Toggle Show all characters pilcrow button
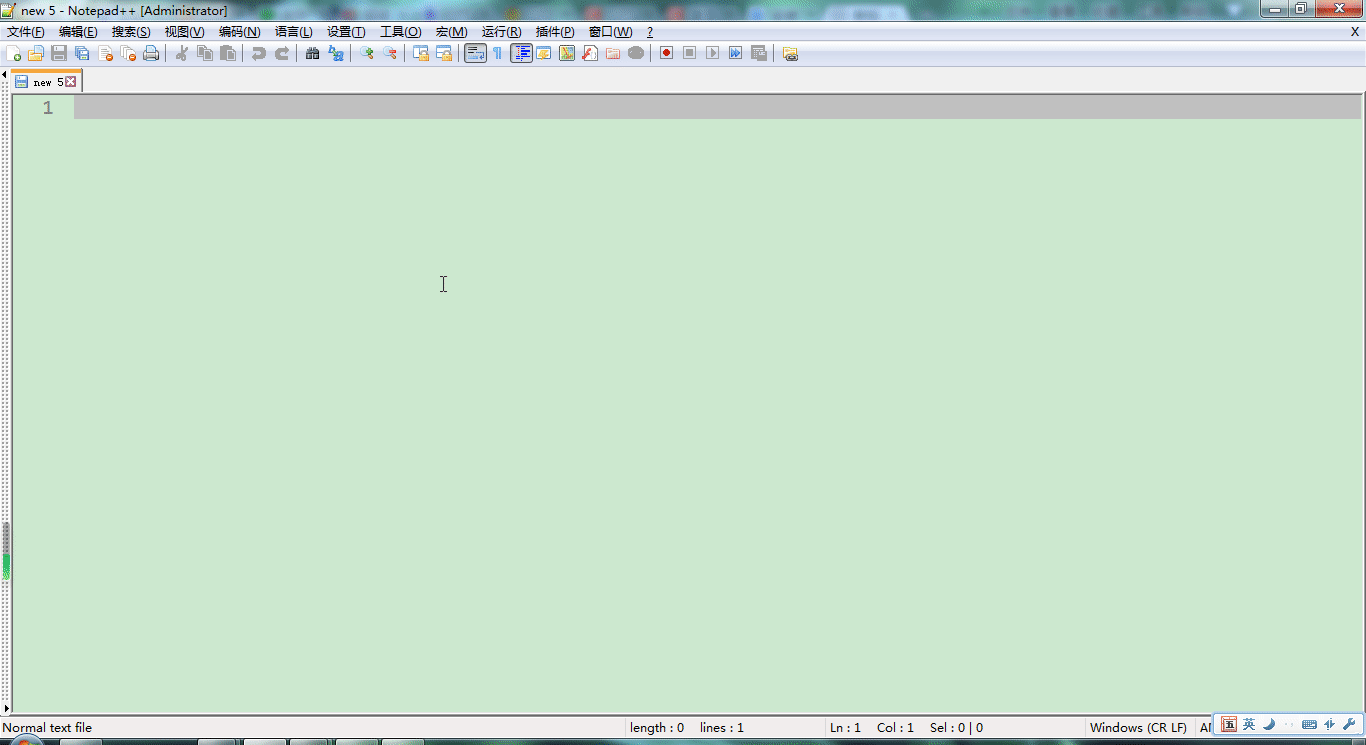Screen dimensions: 1366x745 point(497,53)
